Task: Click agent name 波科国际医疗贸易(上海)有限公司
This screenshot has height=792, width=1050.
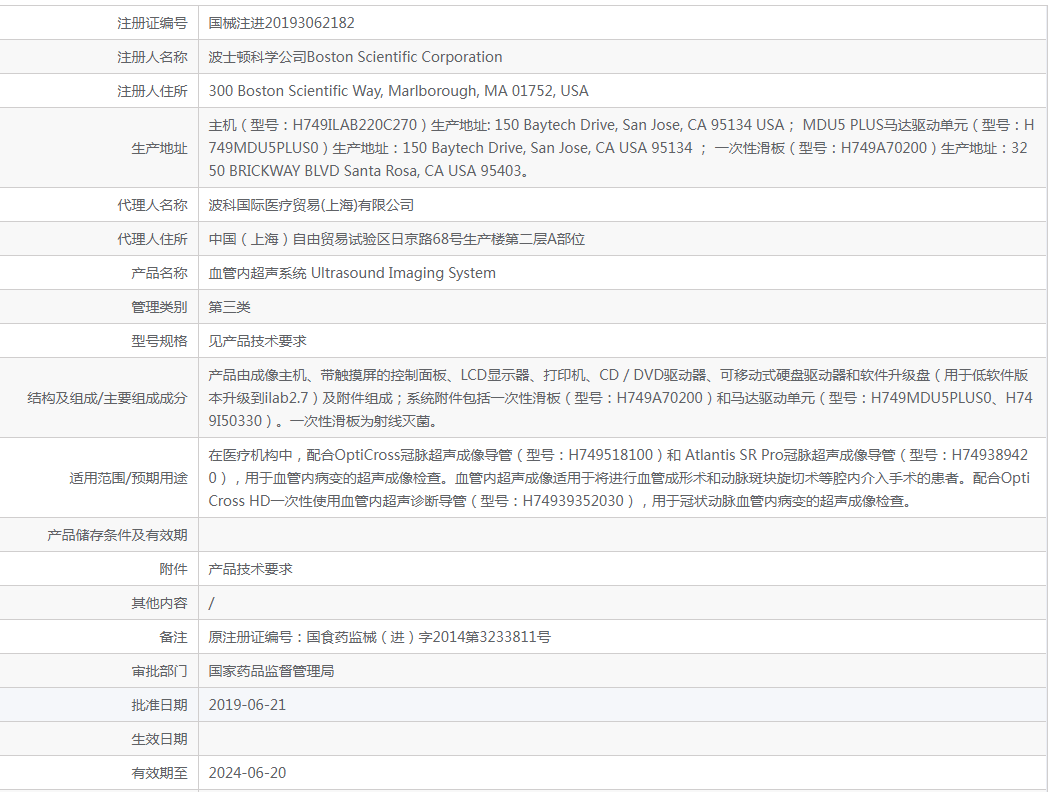Action: (x=311, y=205)
